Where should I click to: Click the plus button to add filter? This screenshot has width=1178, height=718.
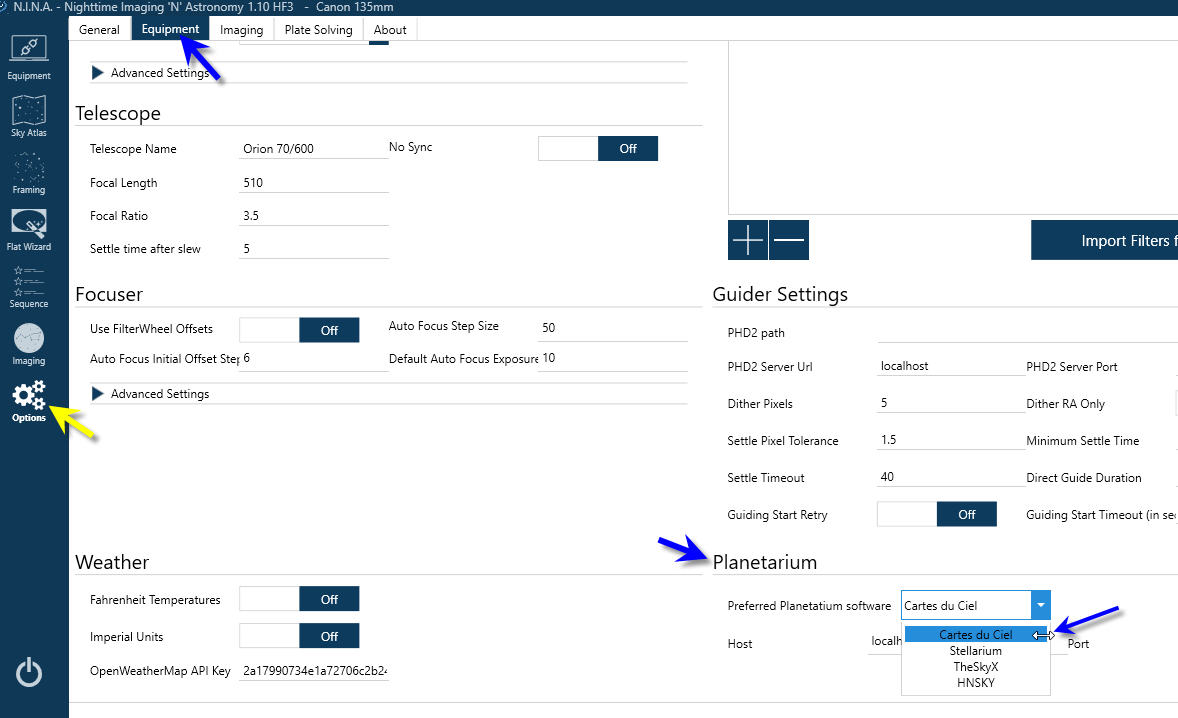point(748,240)
